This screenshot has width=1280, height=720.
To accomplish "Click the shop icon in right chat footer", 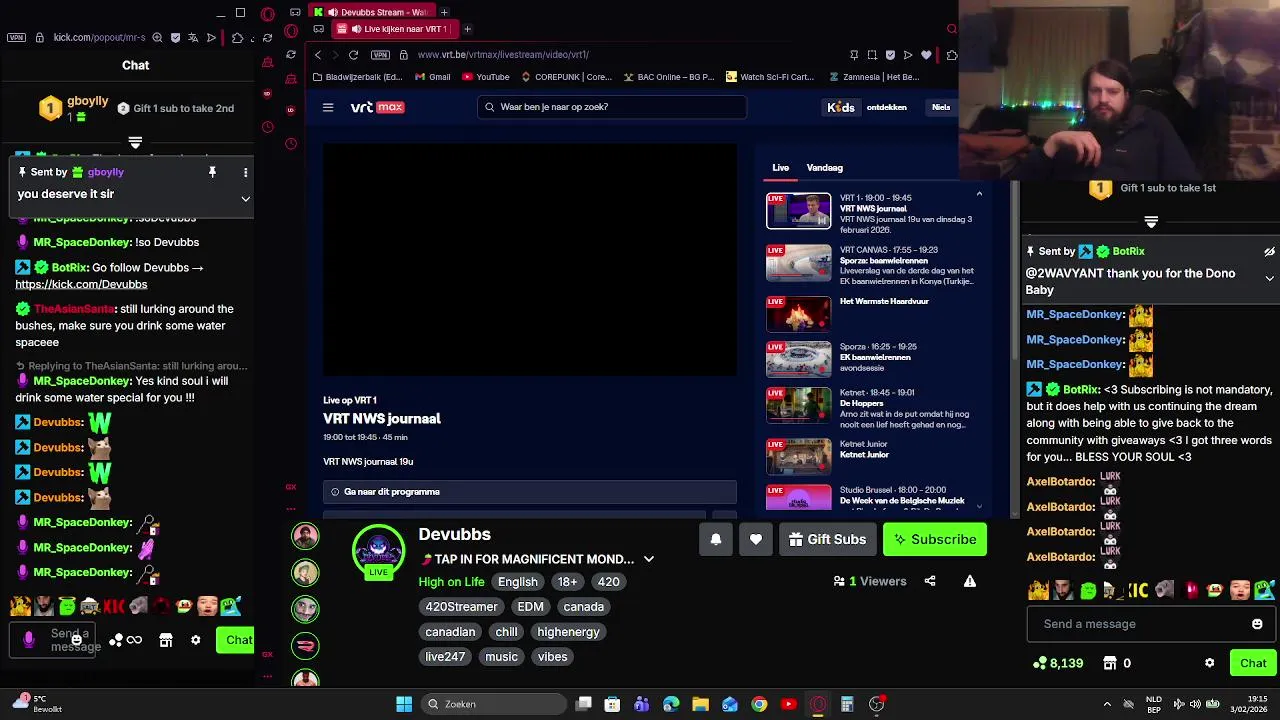I will pos(1110,663).
